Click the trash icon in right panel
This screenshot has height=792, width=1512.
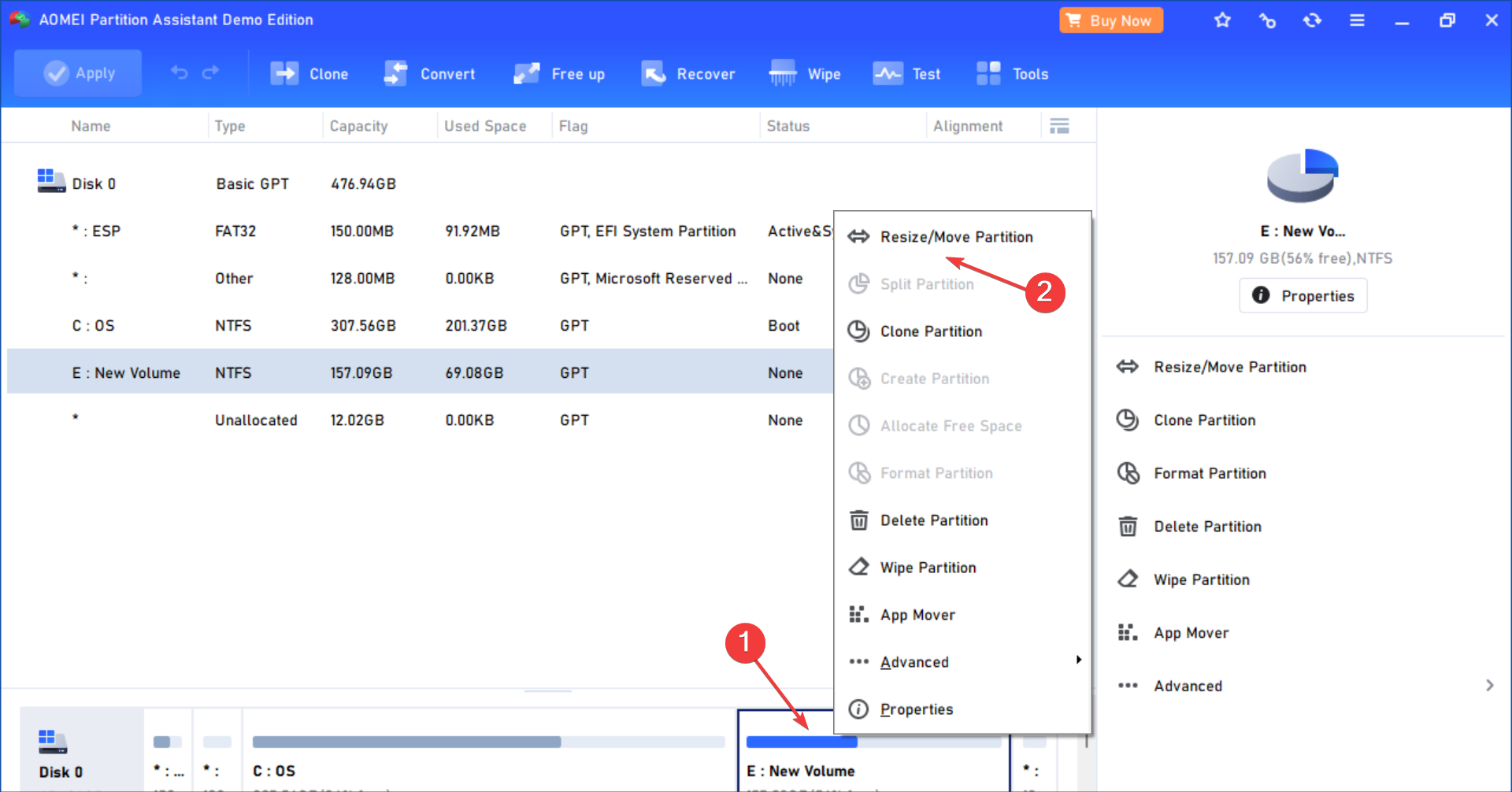[1128, 526]
